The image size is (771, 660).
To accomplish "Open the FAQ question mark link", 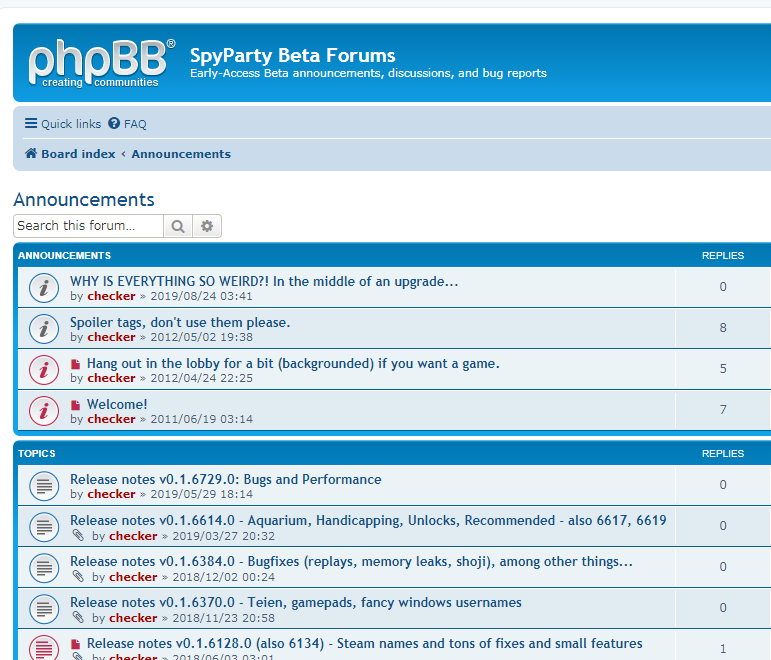I will (127, 123).
